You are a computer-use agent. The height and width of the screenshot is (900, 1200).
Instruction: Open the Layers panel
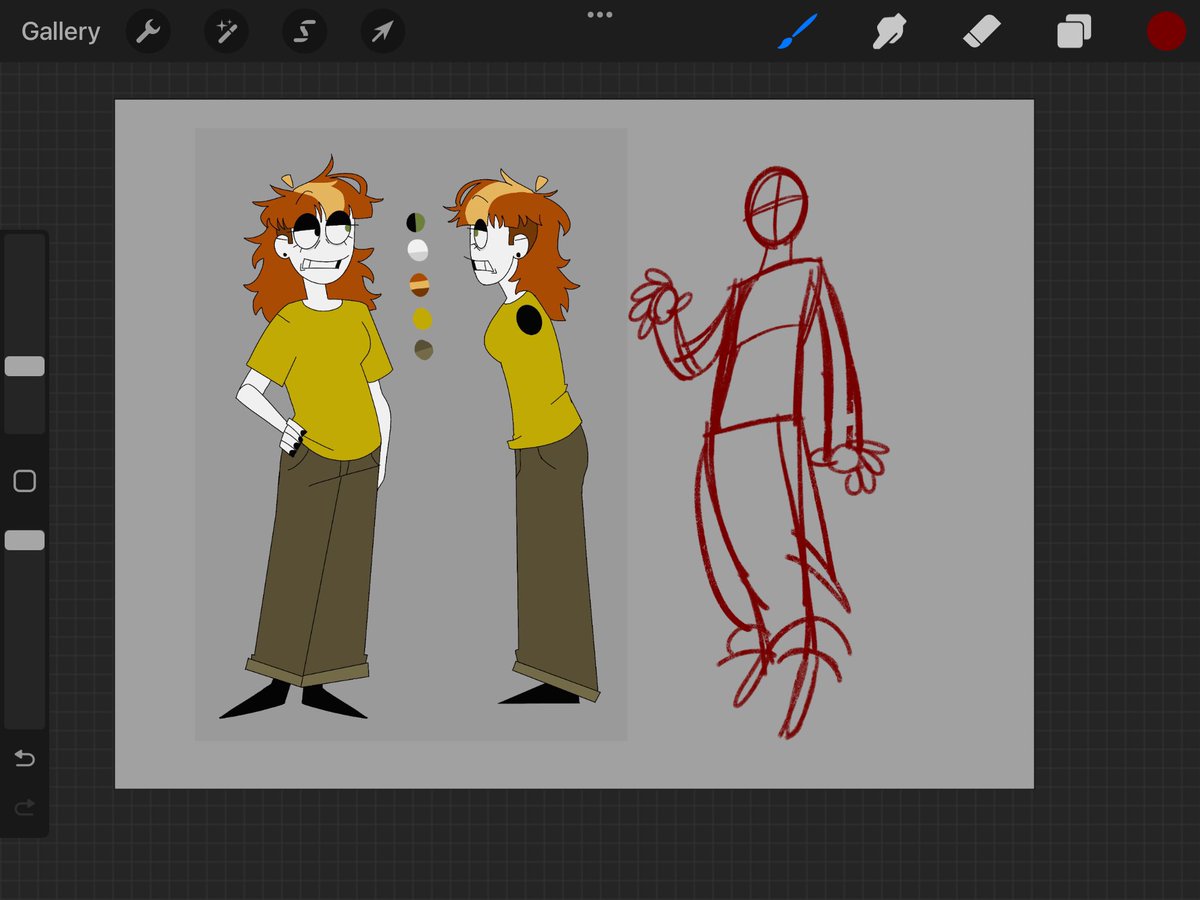pos(1074,32)
